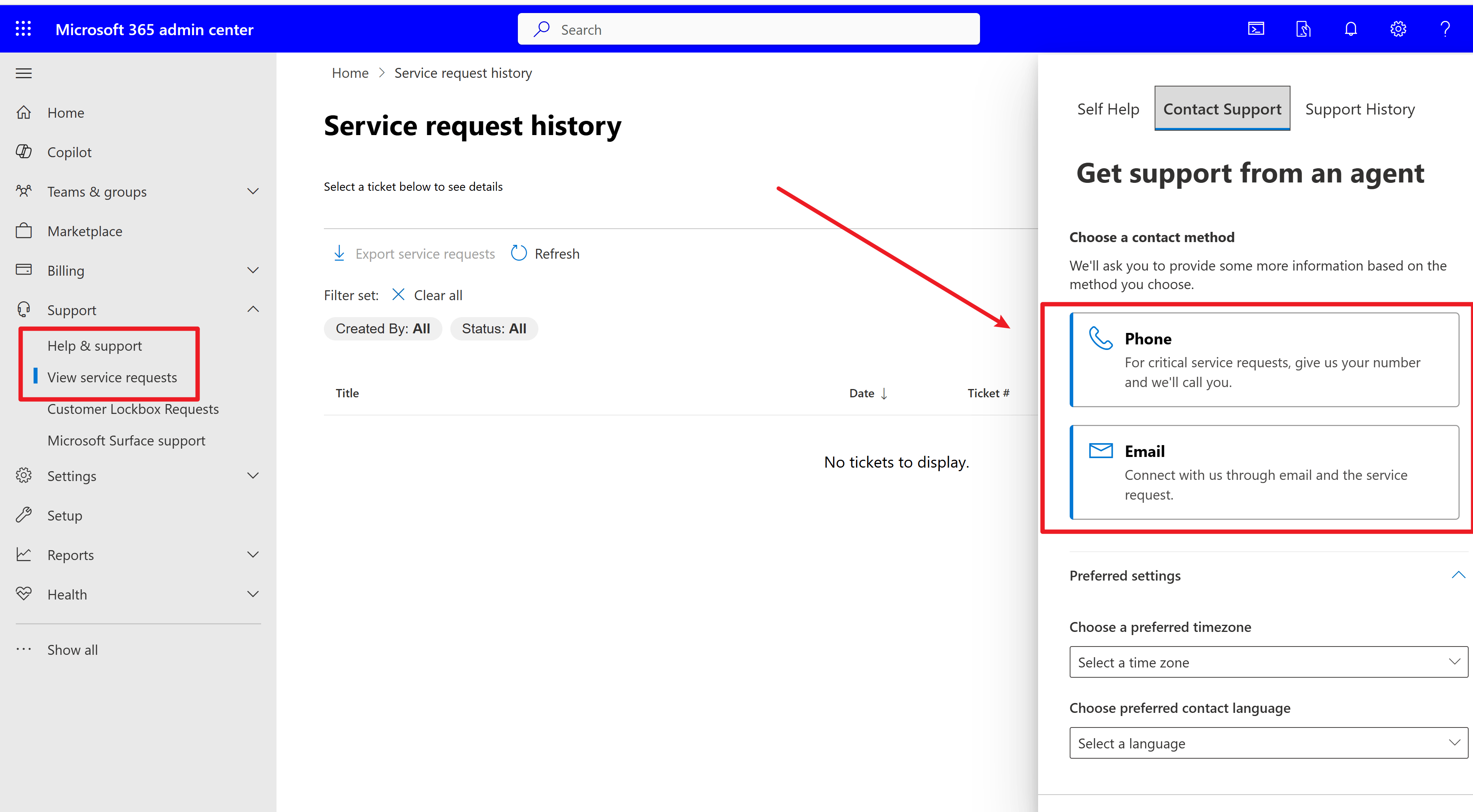The width and height of the screenshot is (1473, 812).
Task: Open Microsoft Surface support
Action: click(126, 440)
